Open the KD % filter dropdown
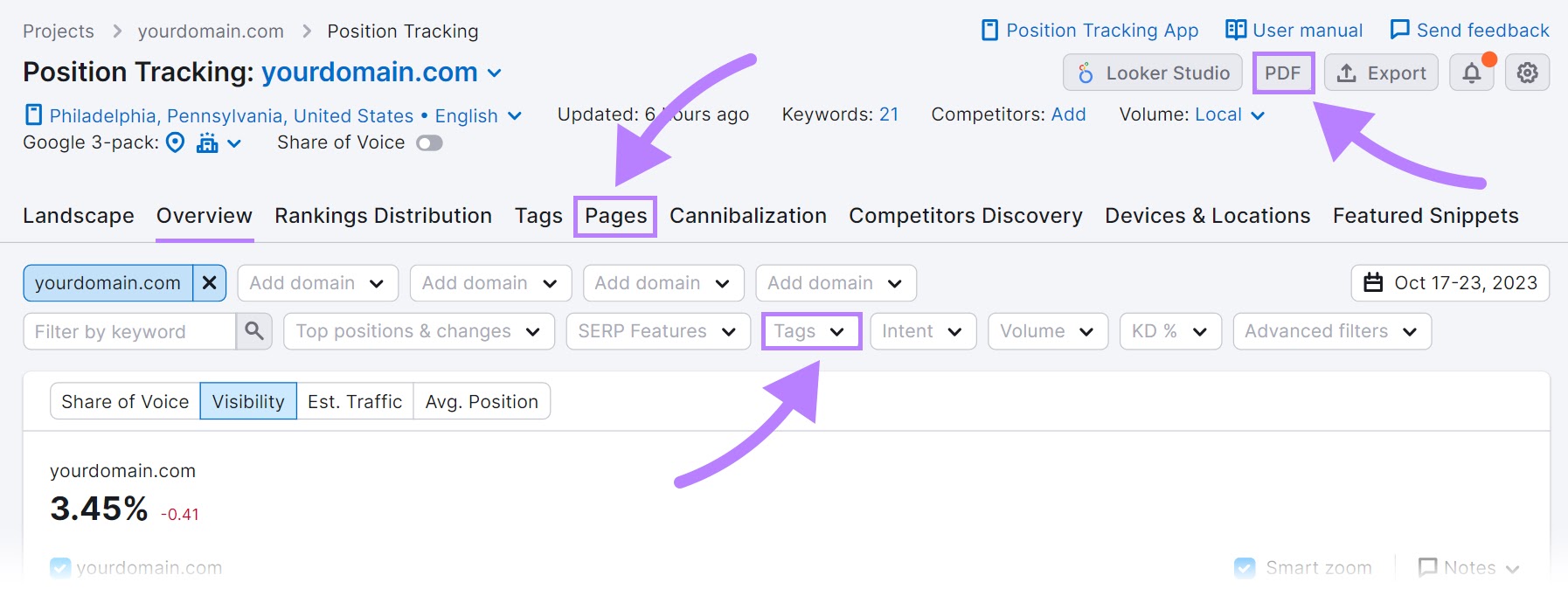This screenshot has width=1568, height=596. 1170,331
